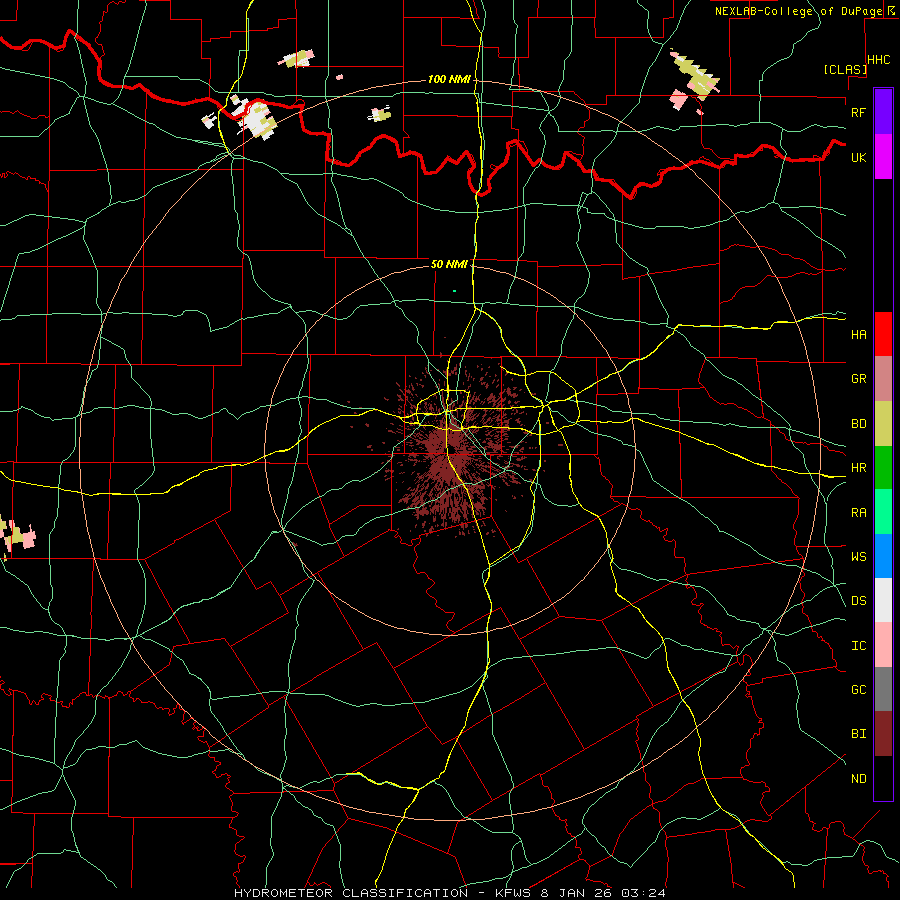Viewport: 900px width, 900px height.
Task: Click the purple RF legend color swatch
Action: pyautogui.click(x=883, y=112)
